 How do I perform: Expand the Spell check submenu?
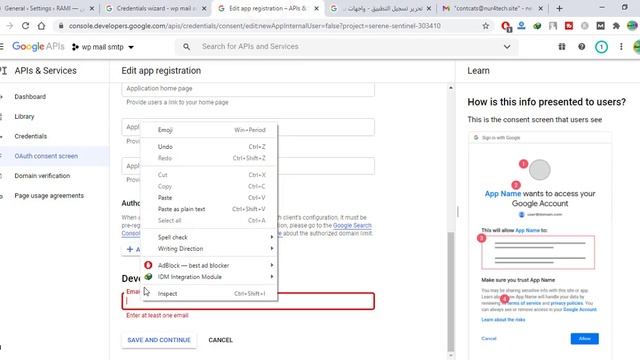coord(209,237)
